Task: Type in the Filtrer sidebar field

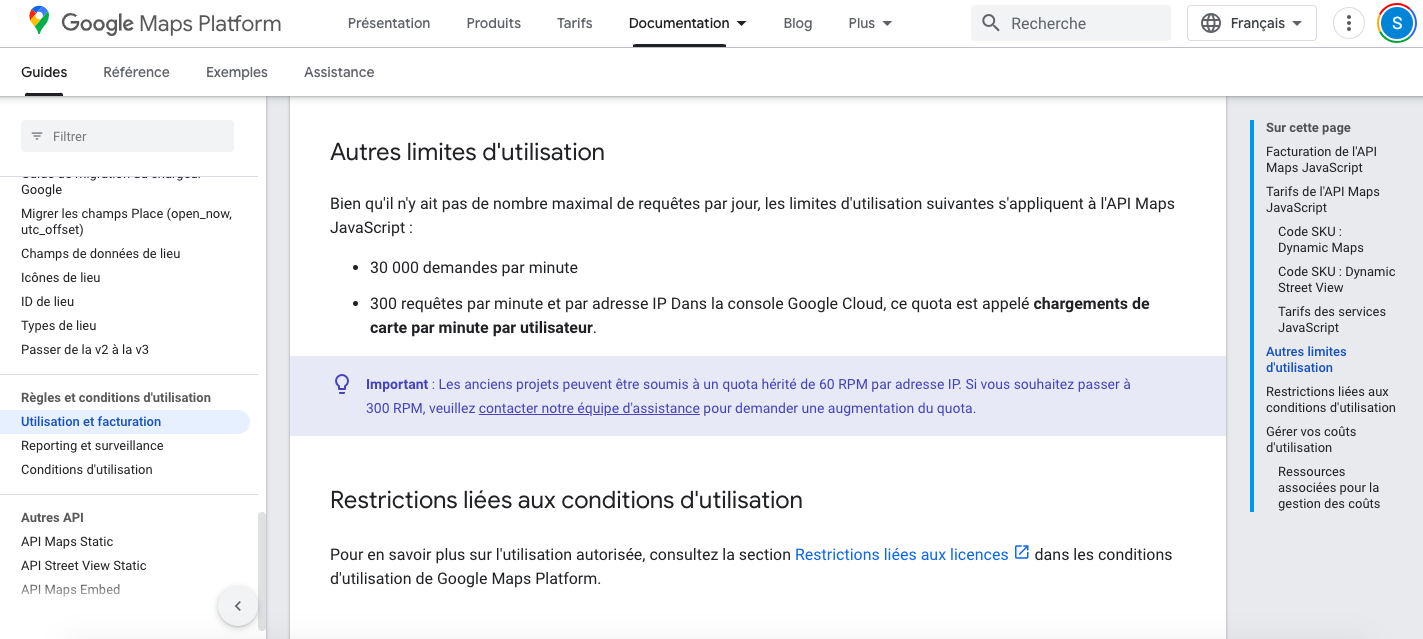Action: (140, 136)
